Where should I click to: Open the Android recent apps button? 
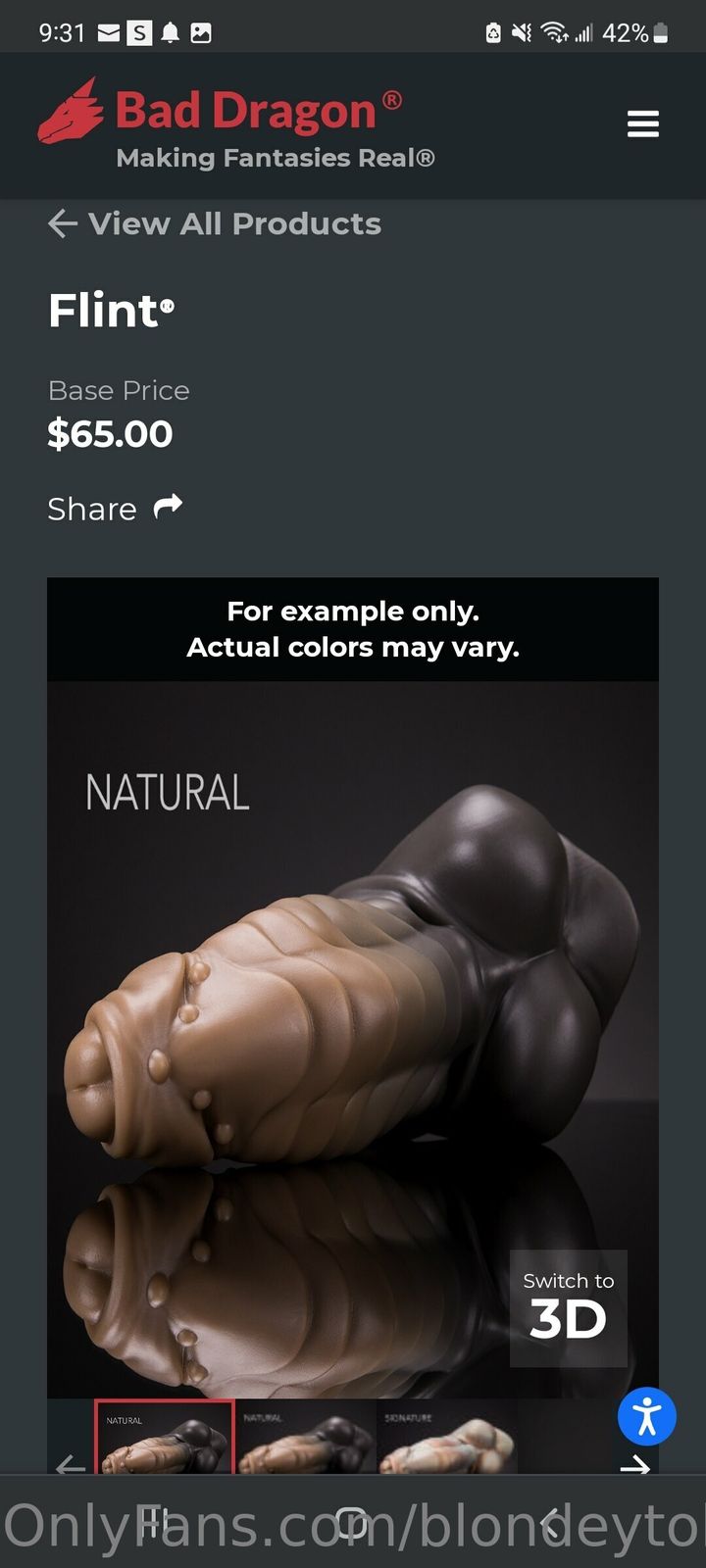click(x=153, y=1522)
